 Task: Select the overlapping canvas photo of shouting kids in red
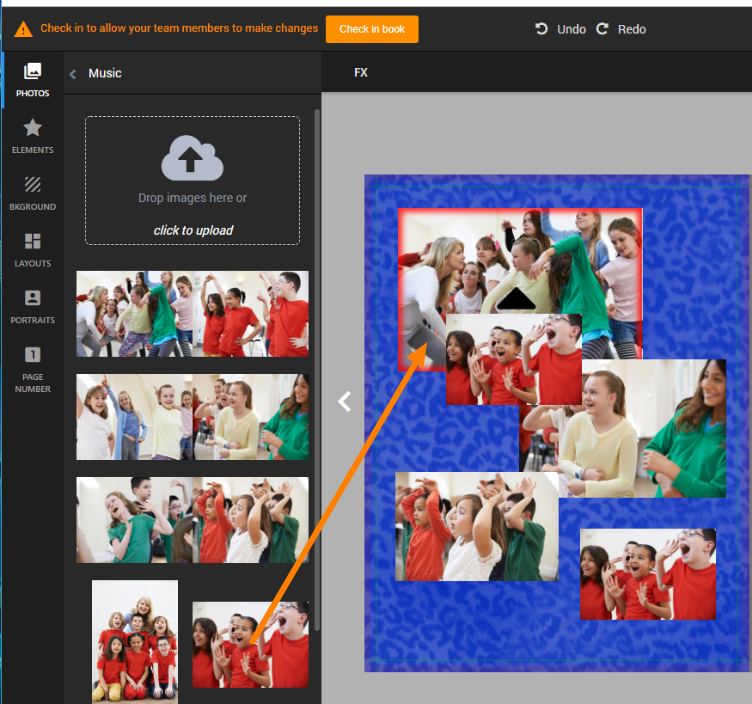pyautogui.click(x=514, y=360)
